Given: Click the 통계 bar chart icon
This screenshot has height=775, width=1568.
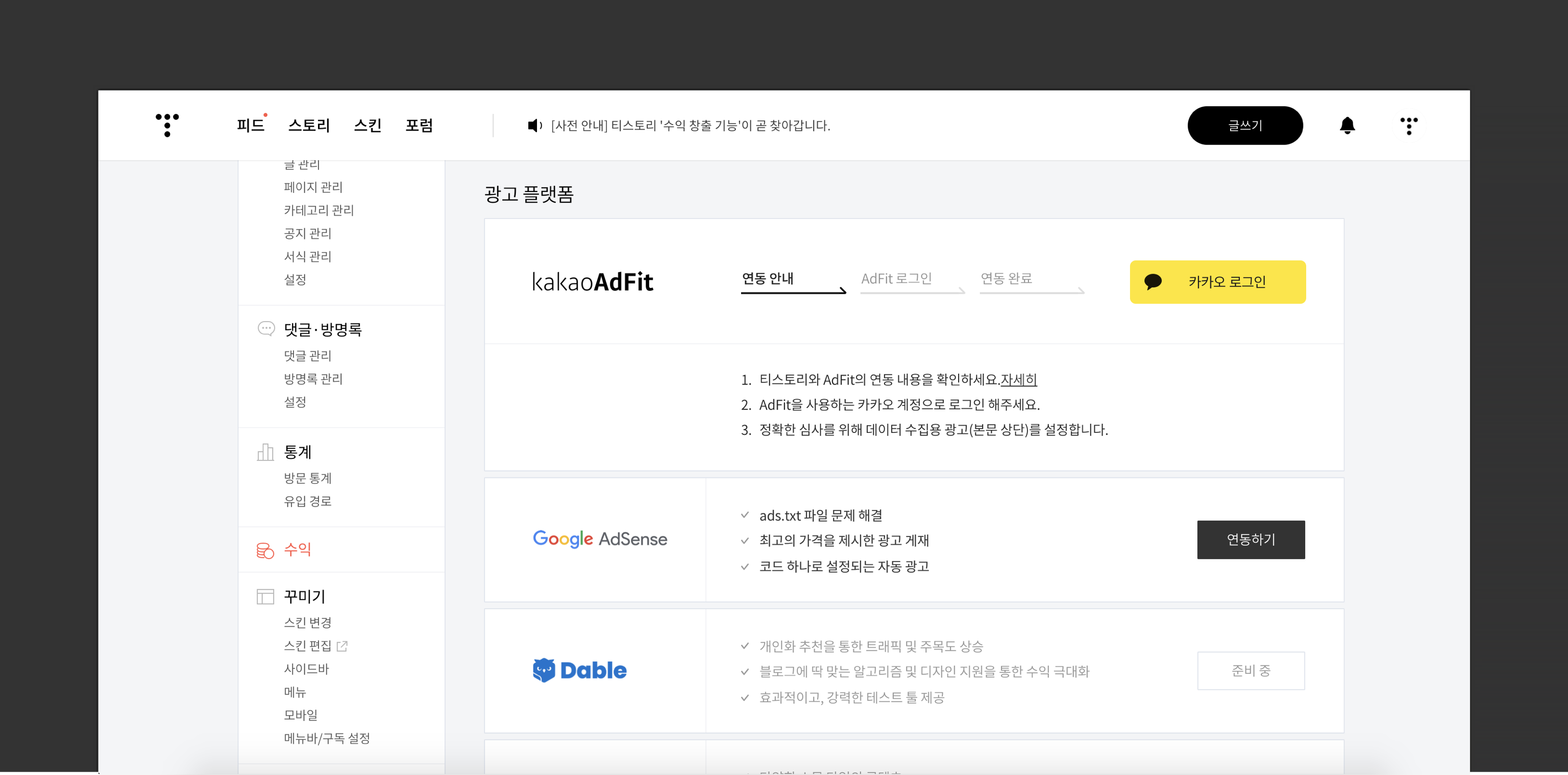Looking at the screenshot, I should pyautogui.click(x=265, y=452).
